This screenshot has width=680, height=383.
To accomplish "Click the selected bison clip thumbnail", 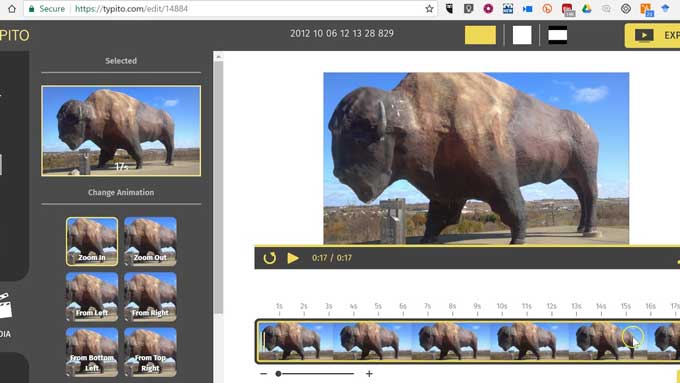I will pyautogui.click(x=121, y=131).
